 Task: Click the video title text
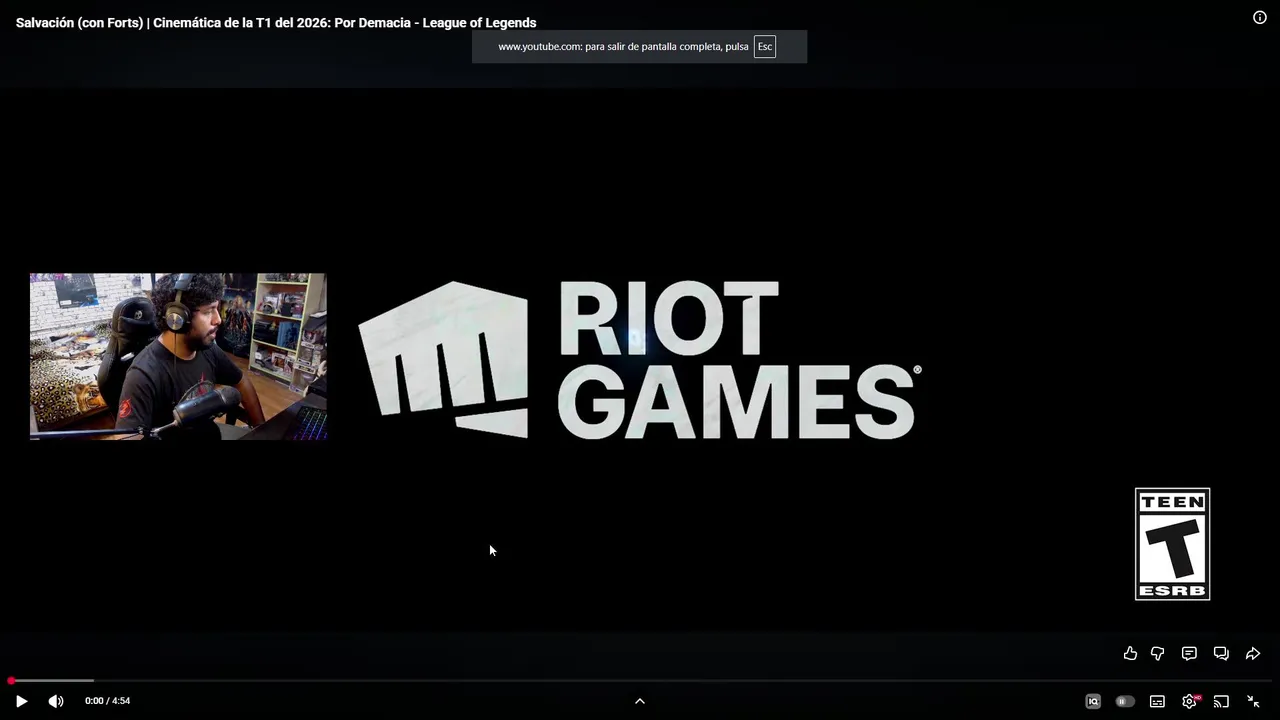[x=276, y=22]
